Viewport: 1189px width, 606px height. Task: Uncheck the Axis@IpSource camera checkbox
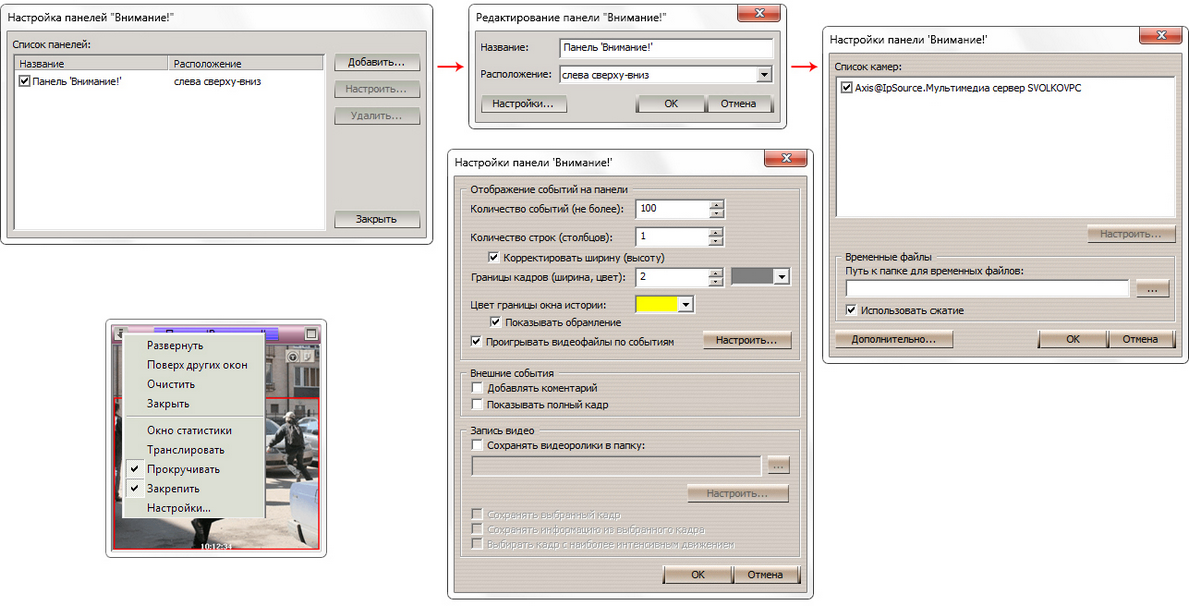coord(846,88)
